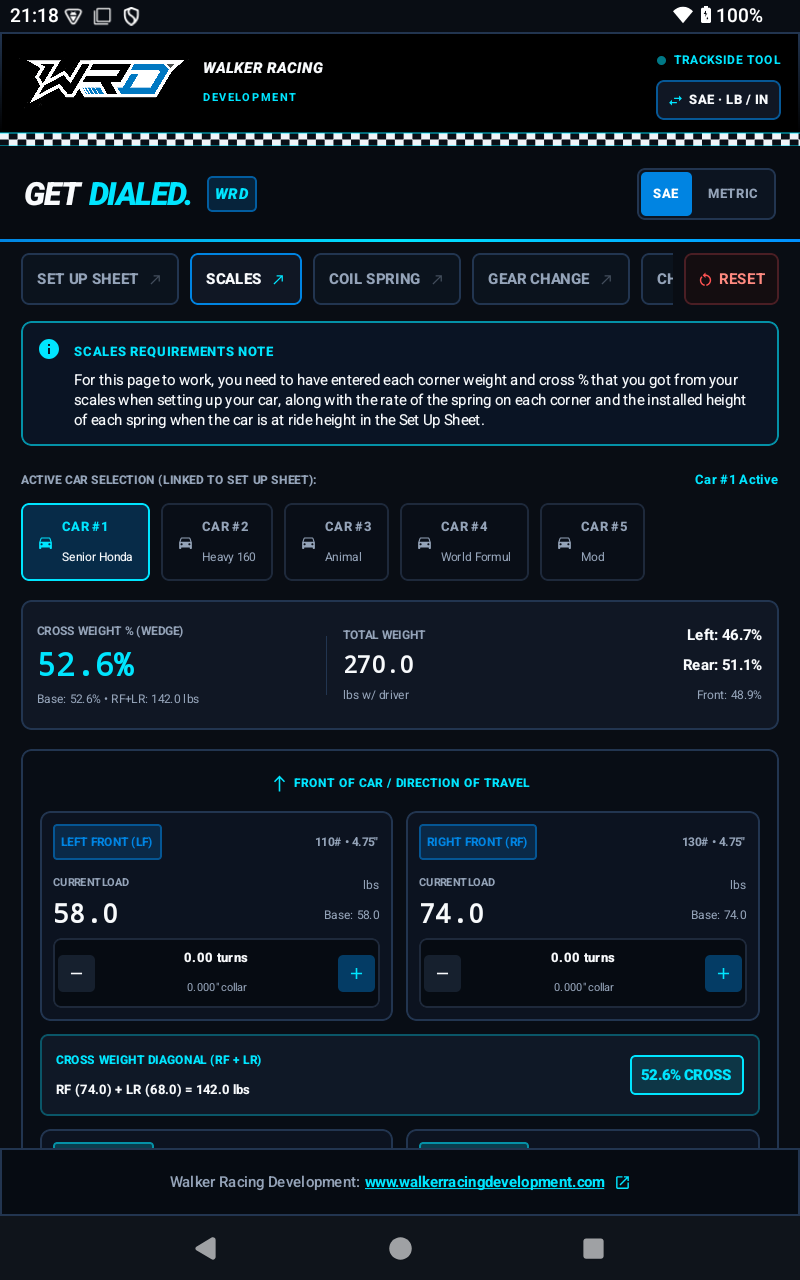800x1280 pixels.
Task: Click the 'Car #1 Active' status text
Action: (x=736, y=480)
